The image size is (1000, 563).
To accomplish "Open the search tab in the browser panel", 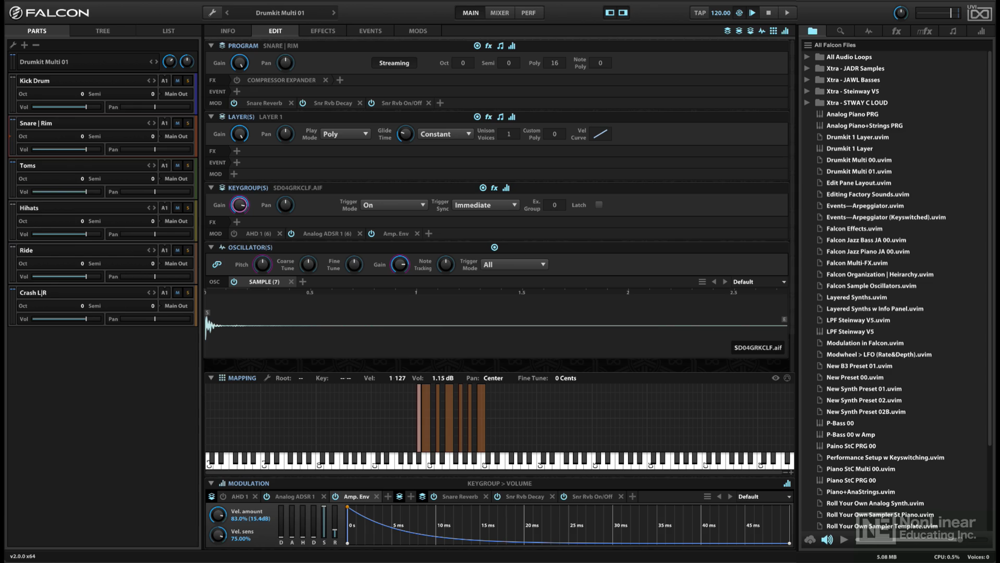I will pos(840,31).
